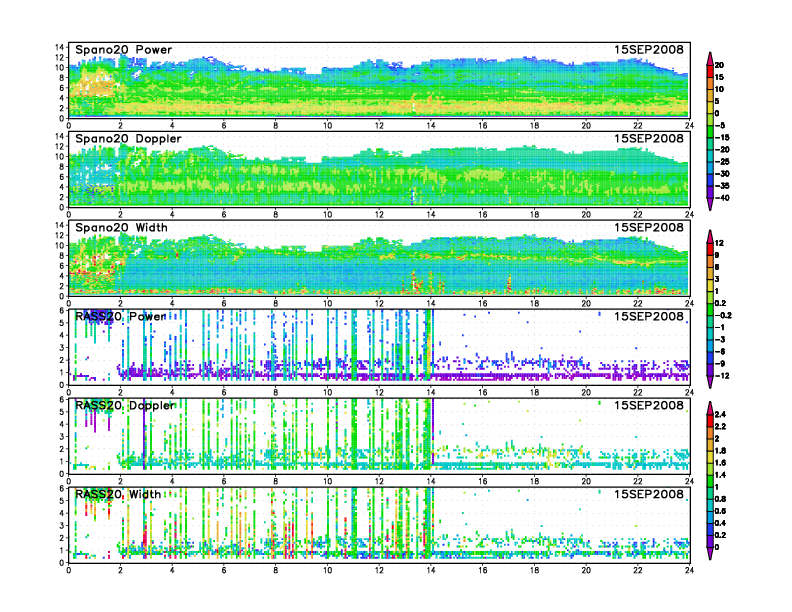Click the magenta top arrow of bottom colorbar
The height and width of the screenshot is (612, 792).
click(x=710, y=407)
